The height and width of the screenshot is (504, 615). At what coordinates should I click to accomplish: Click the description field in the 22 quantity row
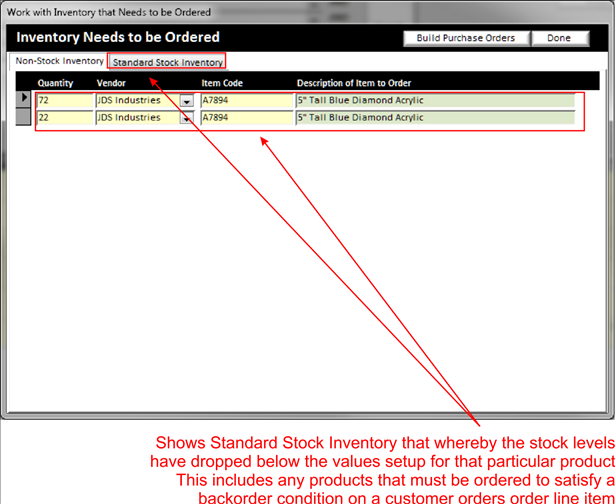click(435, 118)
